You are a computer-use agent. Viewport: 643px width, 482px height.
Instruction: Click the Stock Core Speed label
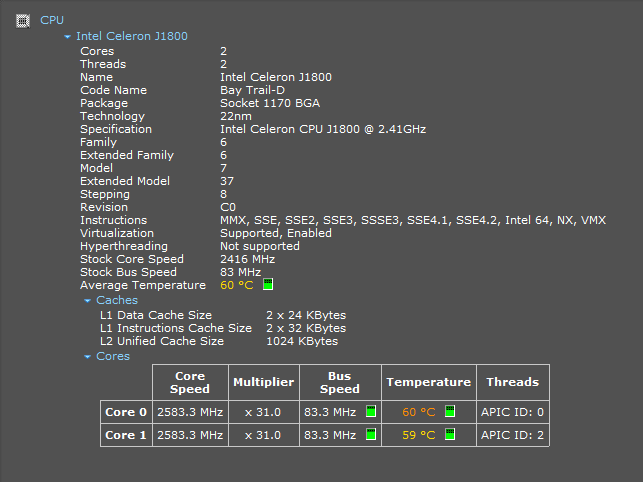click(x=132, y=259)
